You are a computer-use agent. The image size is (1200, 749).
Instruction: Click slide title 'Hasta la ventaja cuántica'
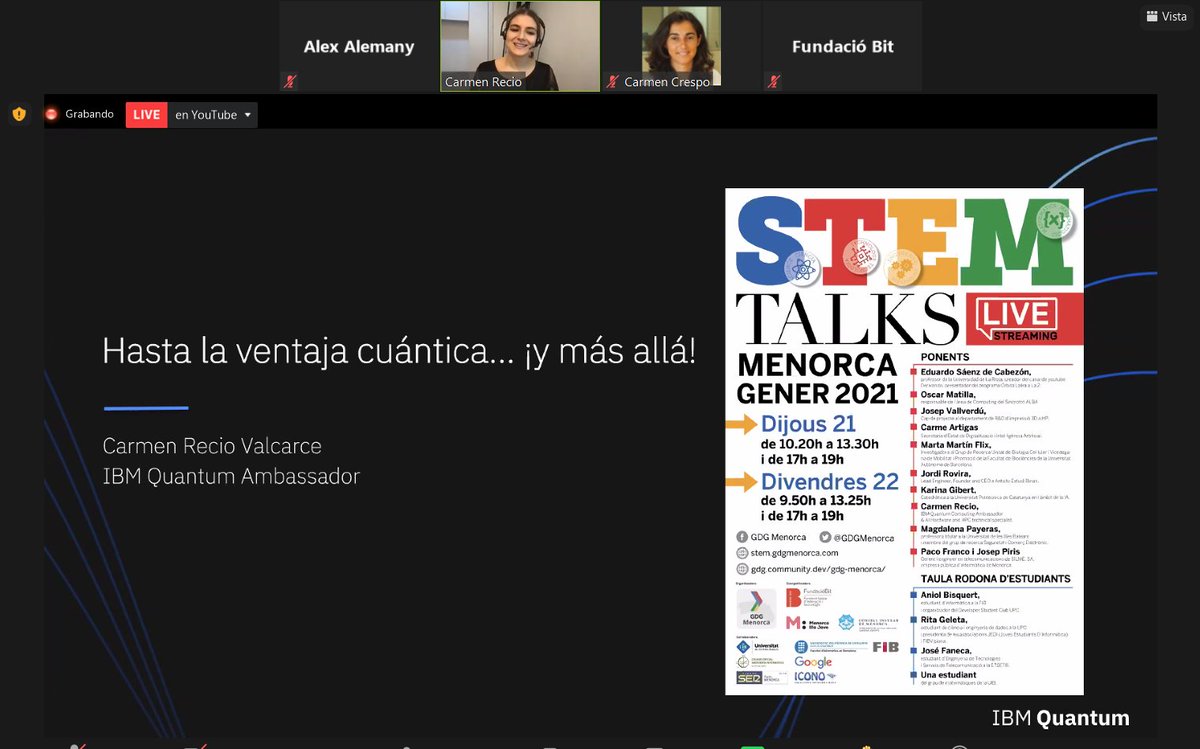[x=399, y=351]
